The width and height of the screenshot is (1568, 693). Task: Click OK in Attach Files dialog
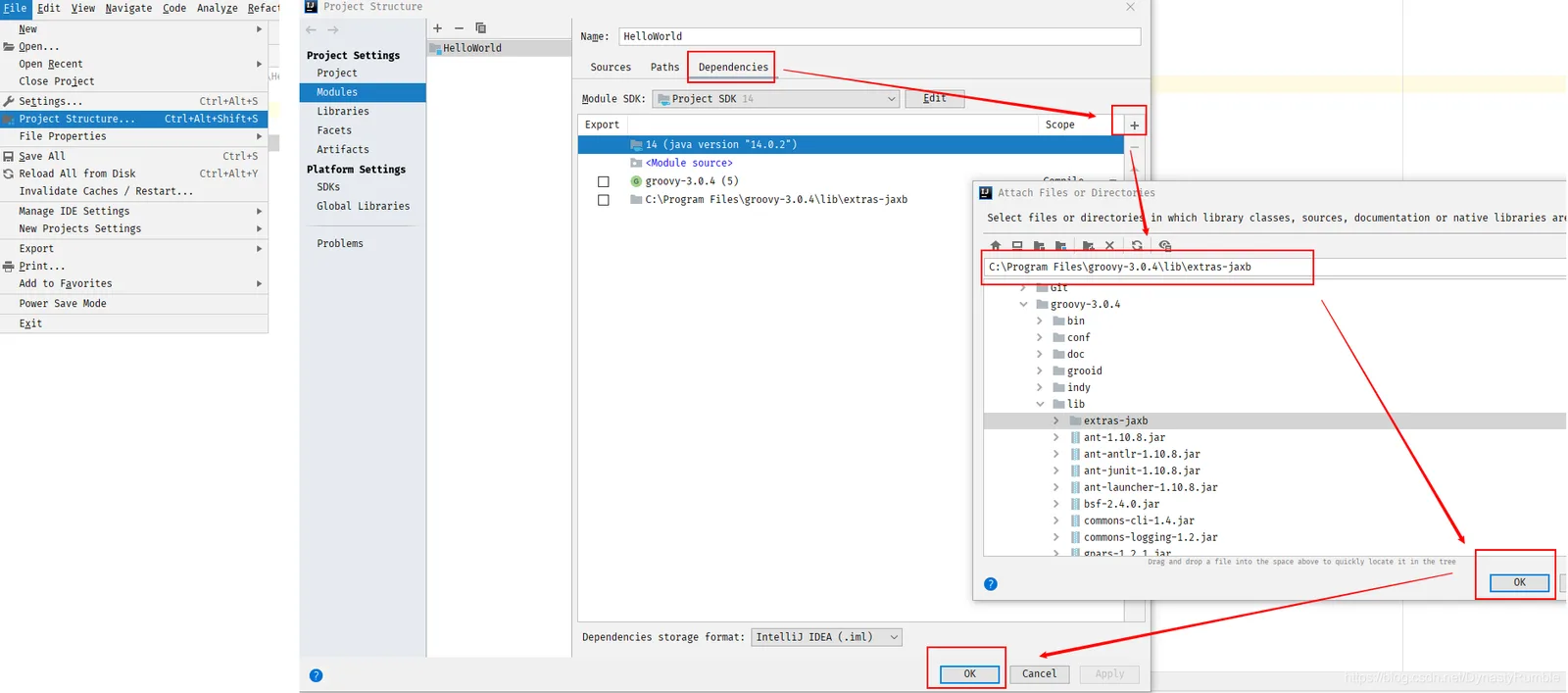click(x=1519, y=582)
